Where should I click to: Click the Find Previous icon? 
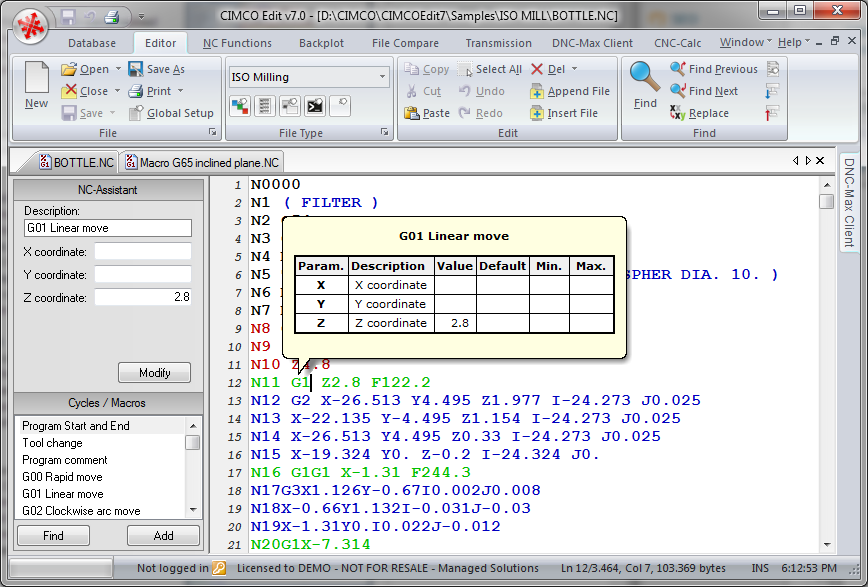pyautogui.click(x=677, y=69)
